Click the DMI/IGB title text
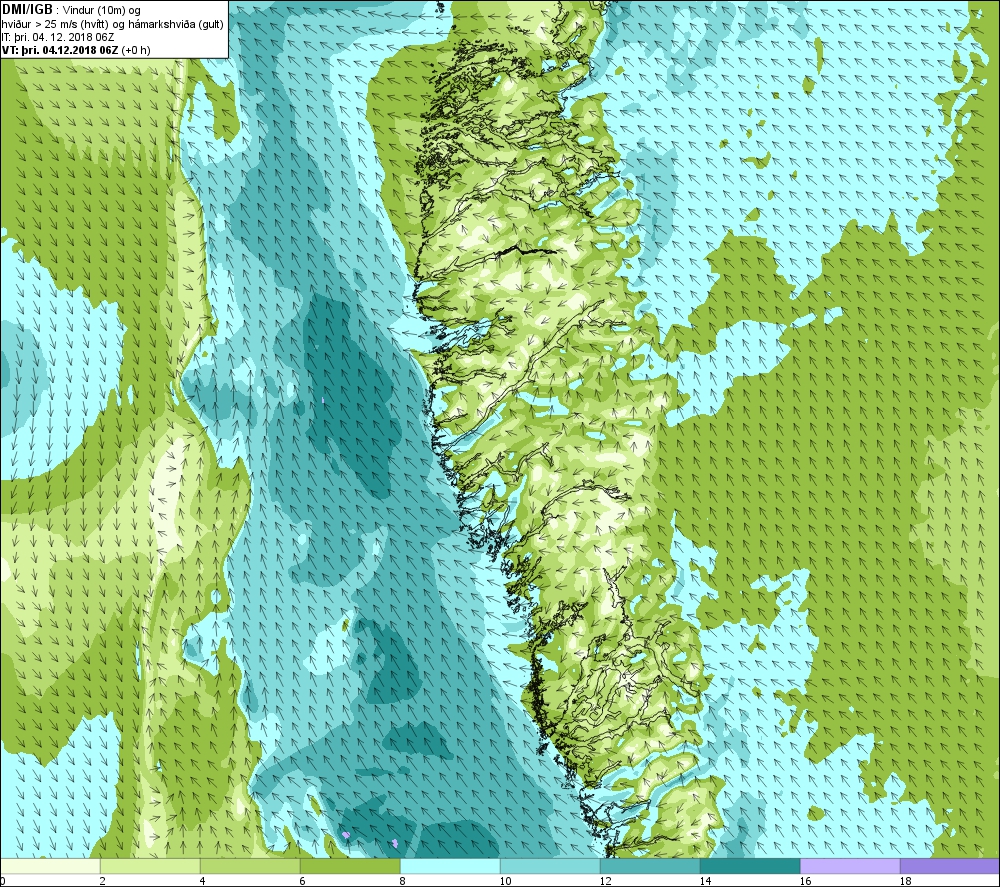Viewport: 1000px width, 887px height. pos(27,10)
